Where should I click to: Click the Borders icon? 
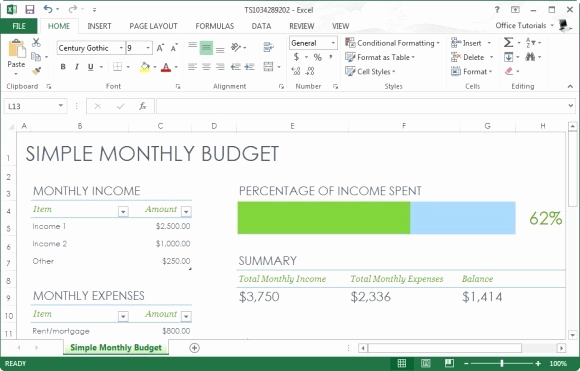tap(117, 67)
